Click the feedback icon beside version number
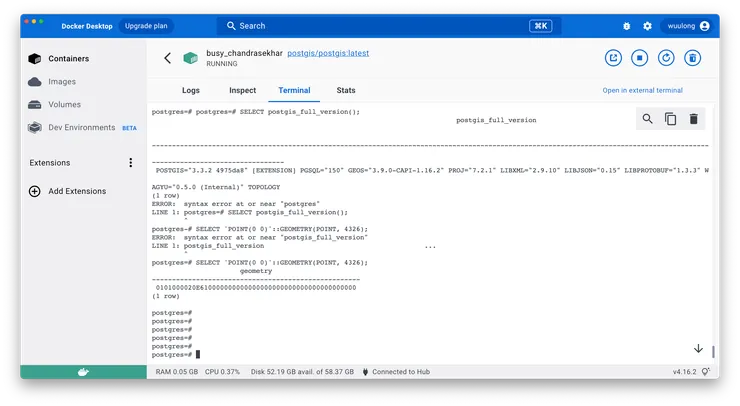 tap(706, 372)
